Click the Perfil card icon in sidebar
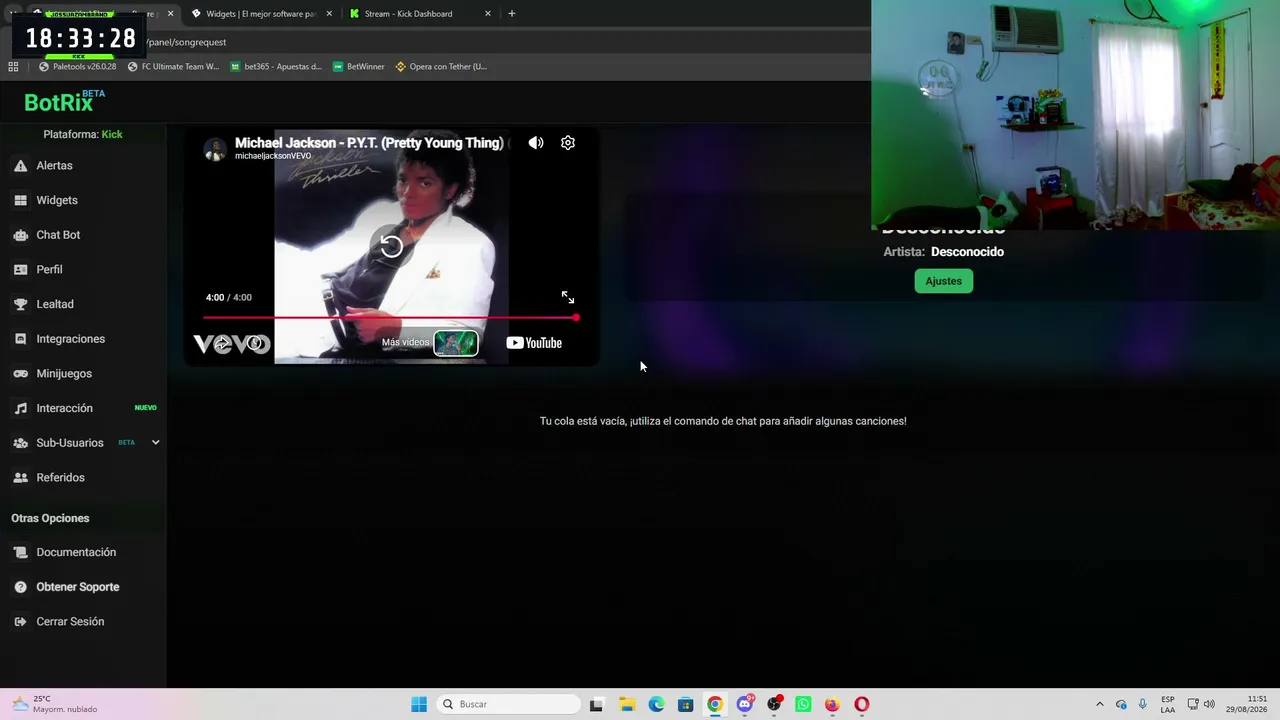The width and height of the screenshot is (1280, 720). [x=20, y=270]
